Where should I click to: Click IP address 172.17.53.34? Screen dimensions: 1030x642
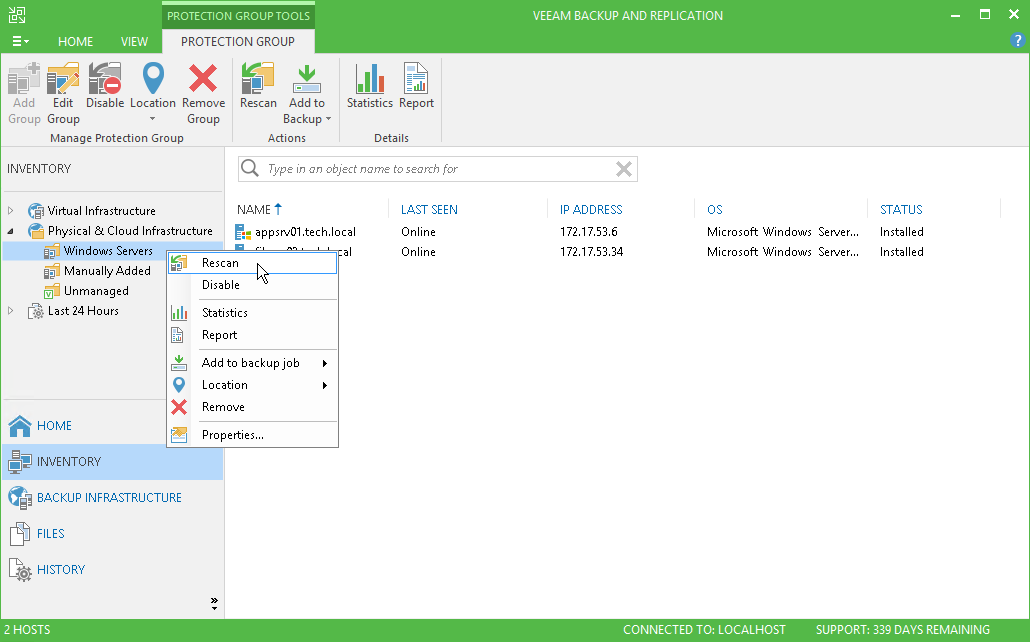(591, 252)
